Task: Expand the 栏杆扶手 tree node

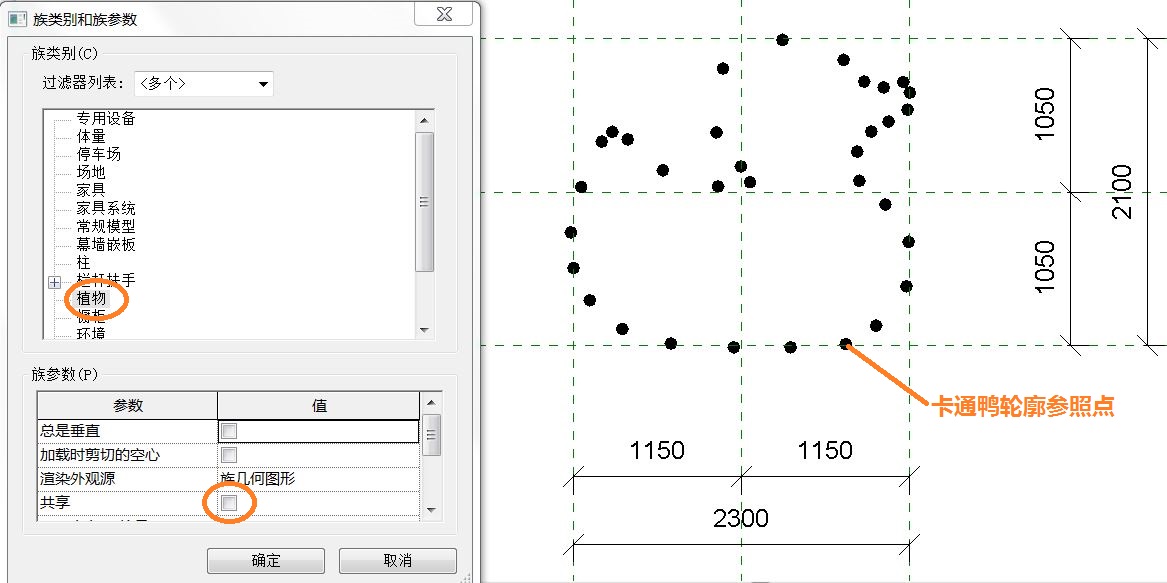Action: [54, 281]
